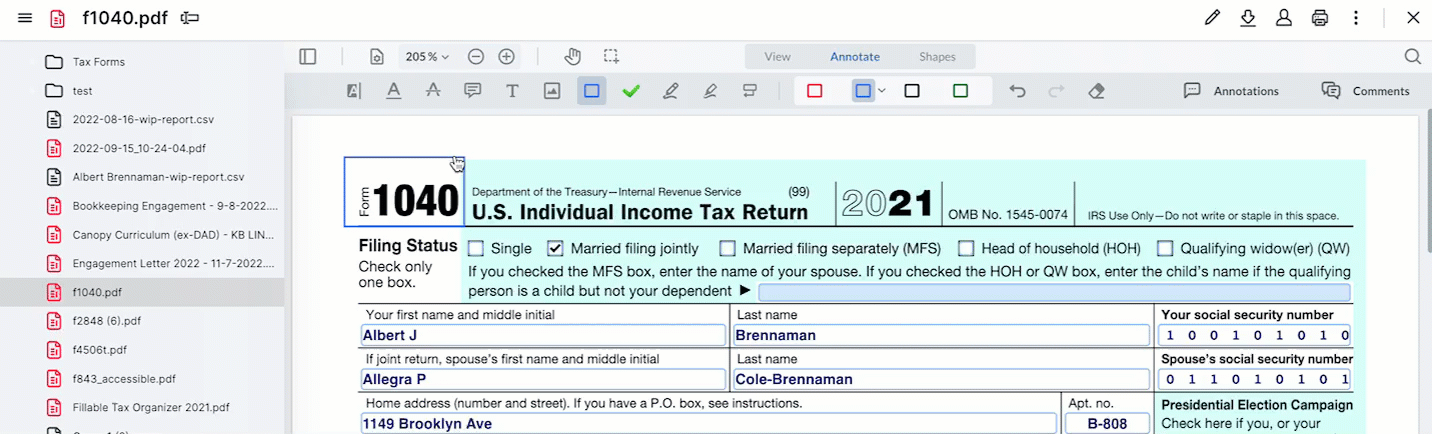
Task: Check the Single filing status box
Action: (476, 248)
